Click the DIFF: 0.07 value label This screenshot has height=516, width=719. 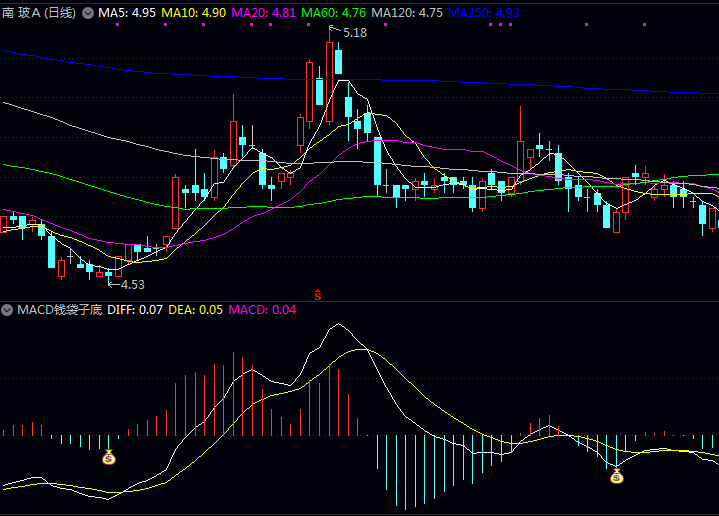click(x=135, y=310)
